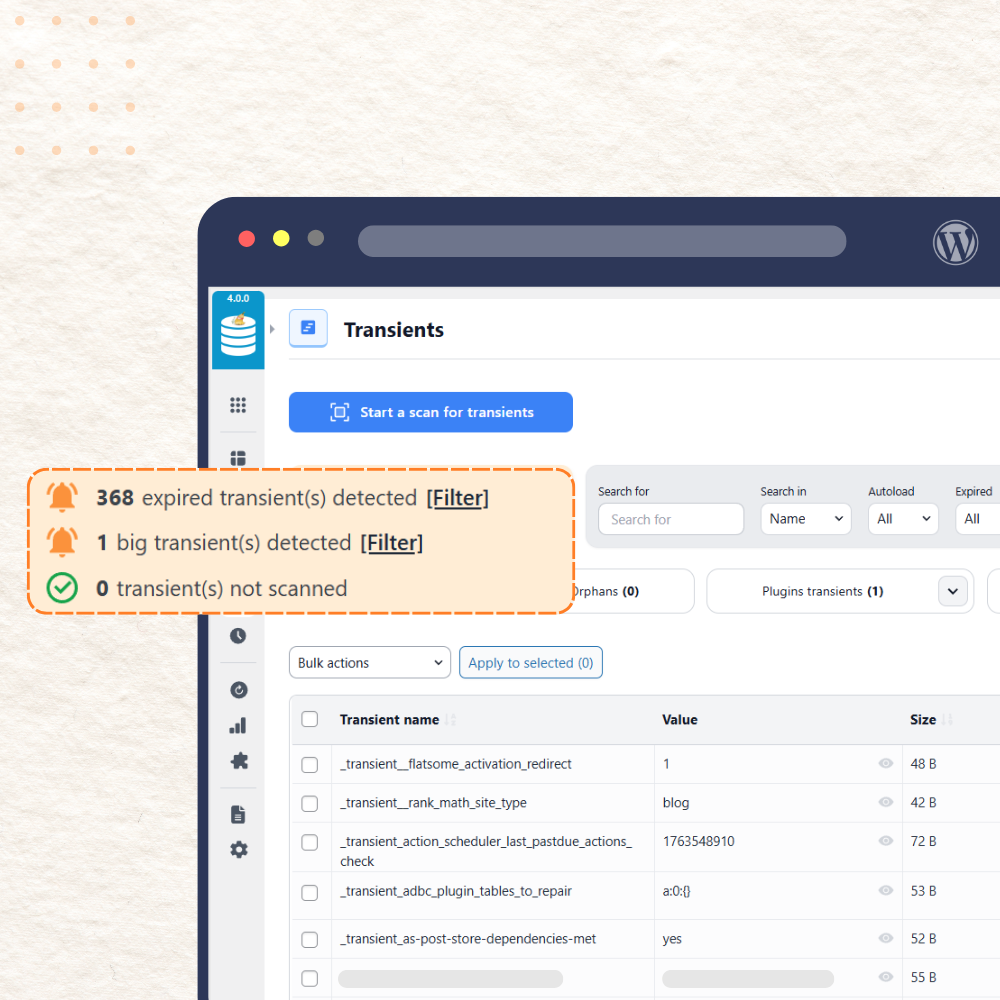Open the Search in Name dropdown

[805, 519]
